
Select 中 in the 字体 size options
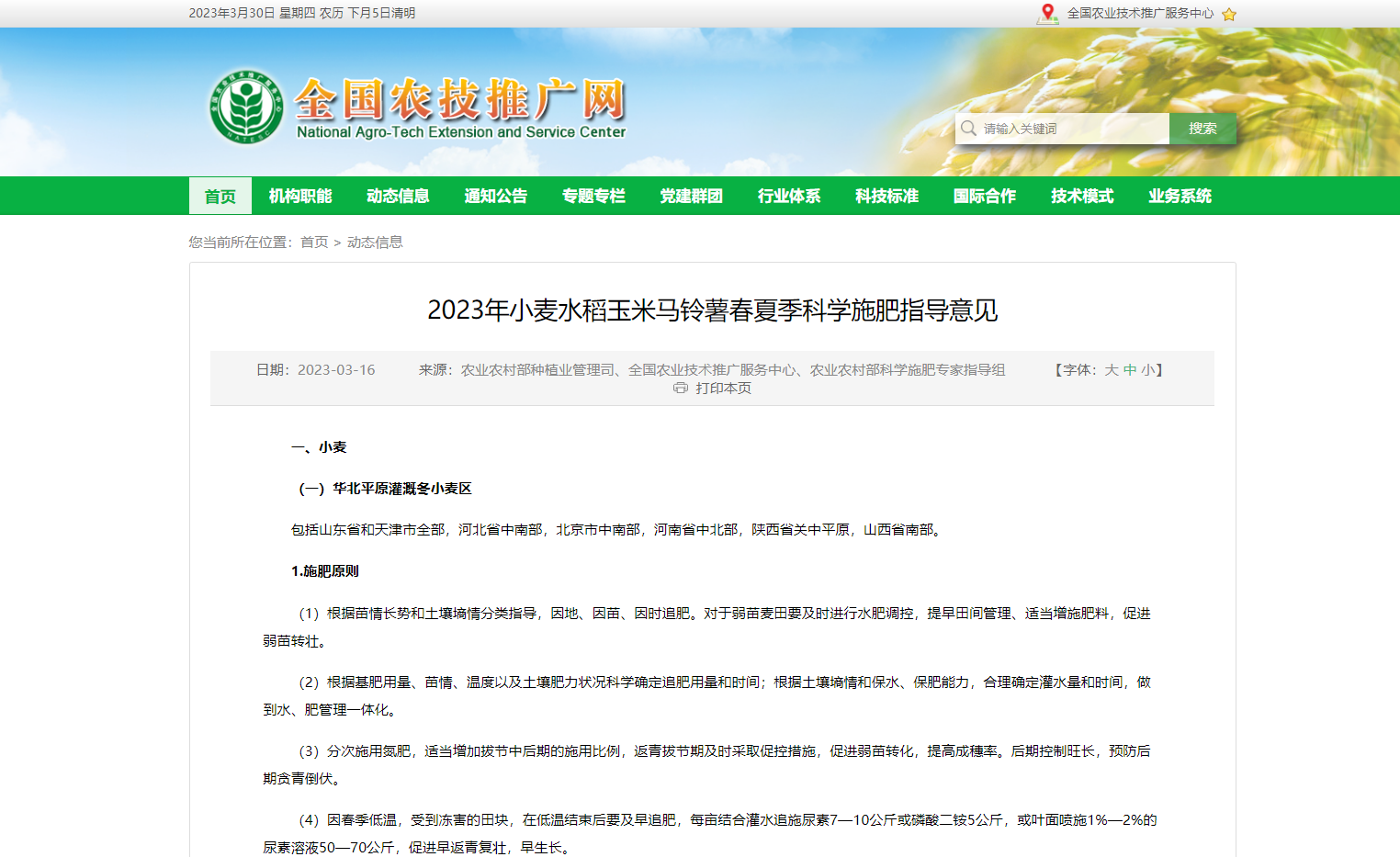click(1128, 369)
